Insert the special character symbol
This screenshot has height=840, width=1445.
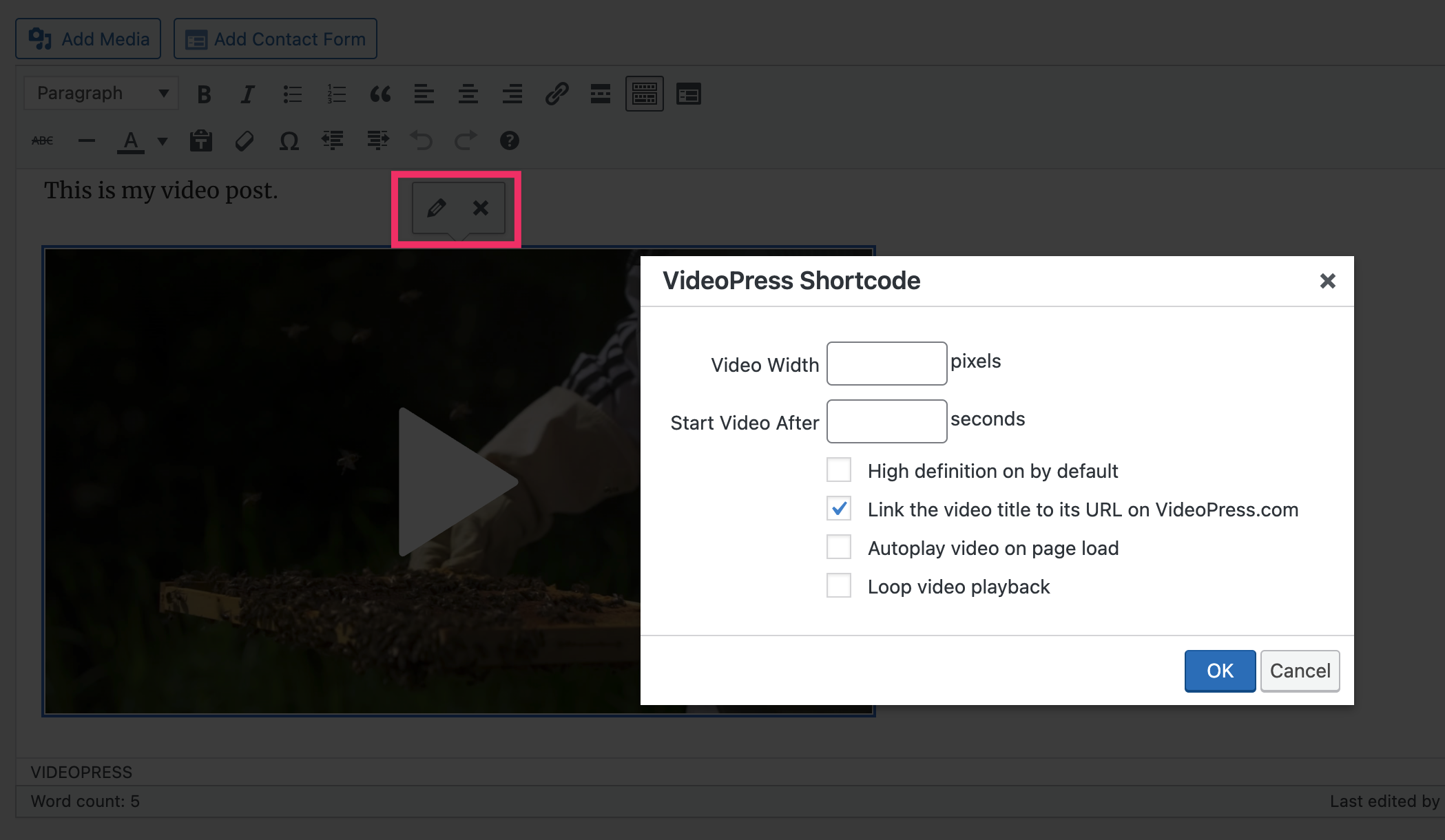(289, 140)
